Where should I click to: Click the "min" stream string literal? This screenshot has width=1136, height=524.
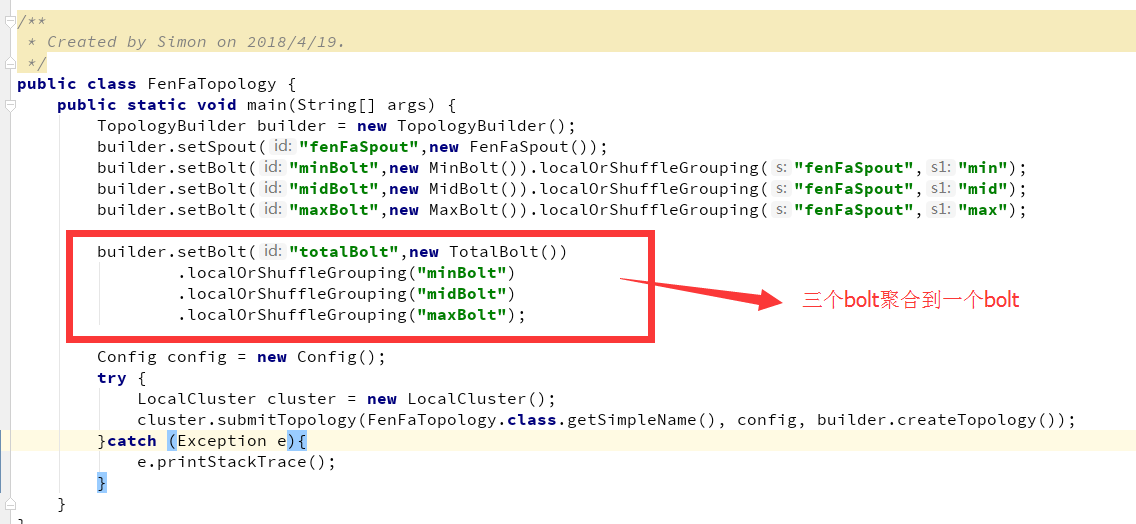click(983, 168)
